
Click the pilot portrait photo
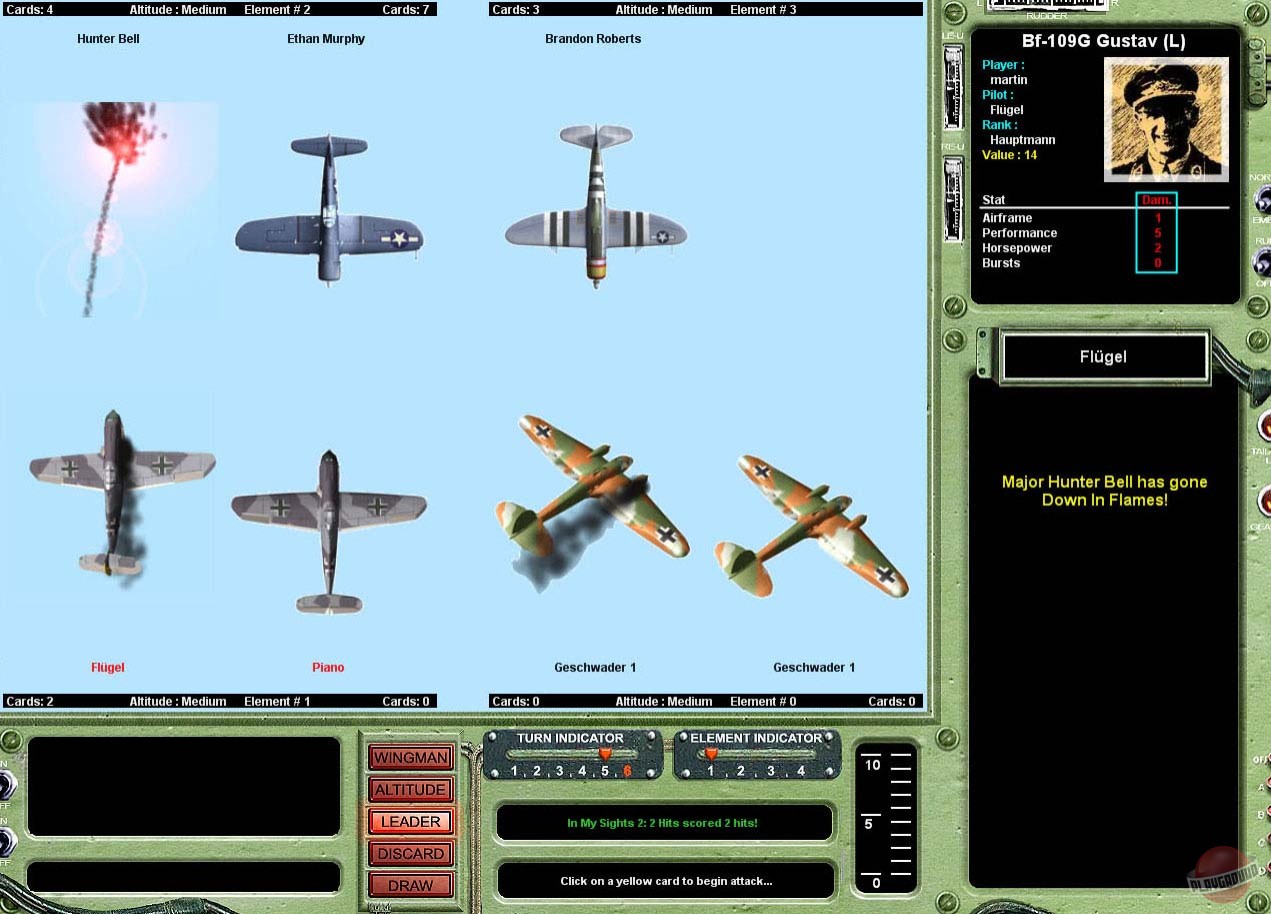1165,119
